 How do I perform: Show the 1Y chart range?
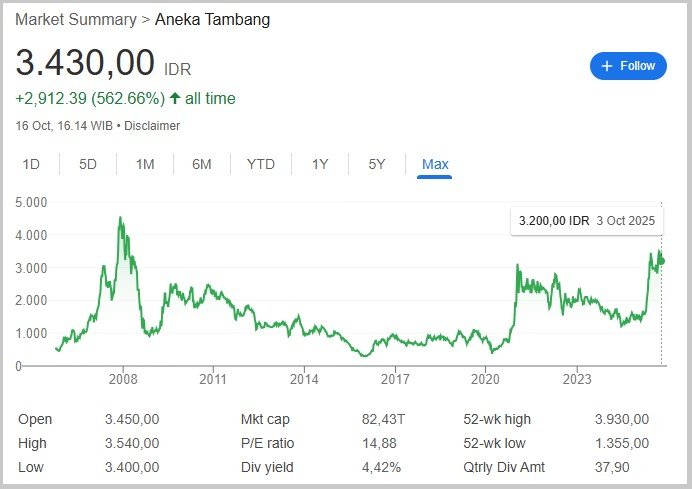coord(320,164)
